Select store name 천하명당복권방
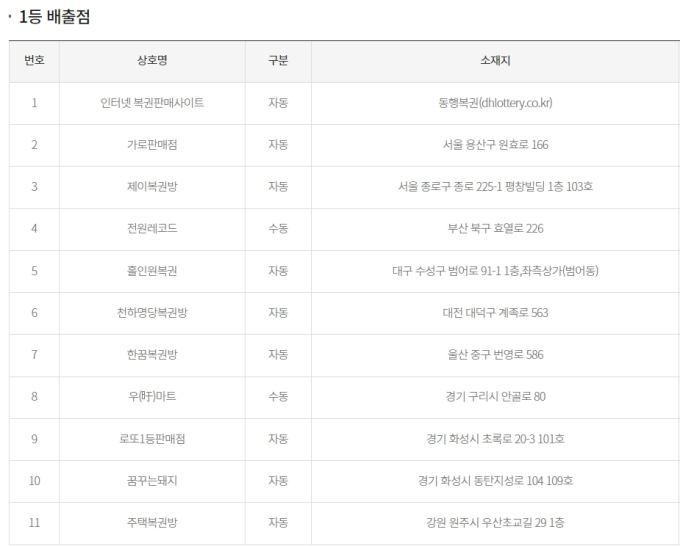The height and width of the screenshot is (546, 680). (x=152, y=313)
